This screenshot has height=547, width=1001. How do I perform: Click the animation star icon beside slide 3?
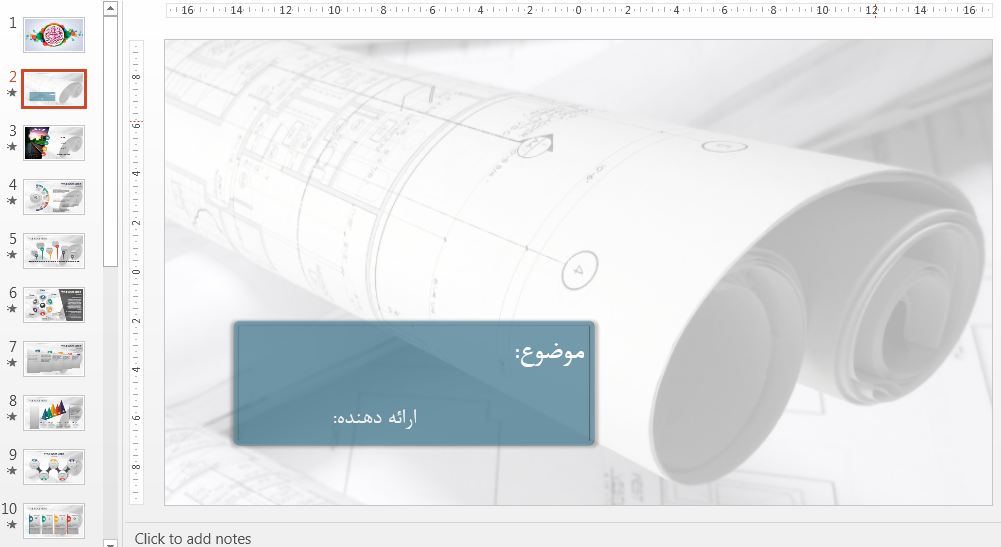click(11, 147)
